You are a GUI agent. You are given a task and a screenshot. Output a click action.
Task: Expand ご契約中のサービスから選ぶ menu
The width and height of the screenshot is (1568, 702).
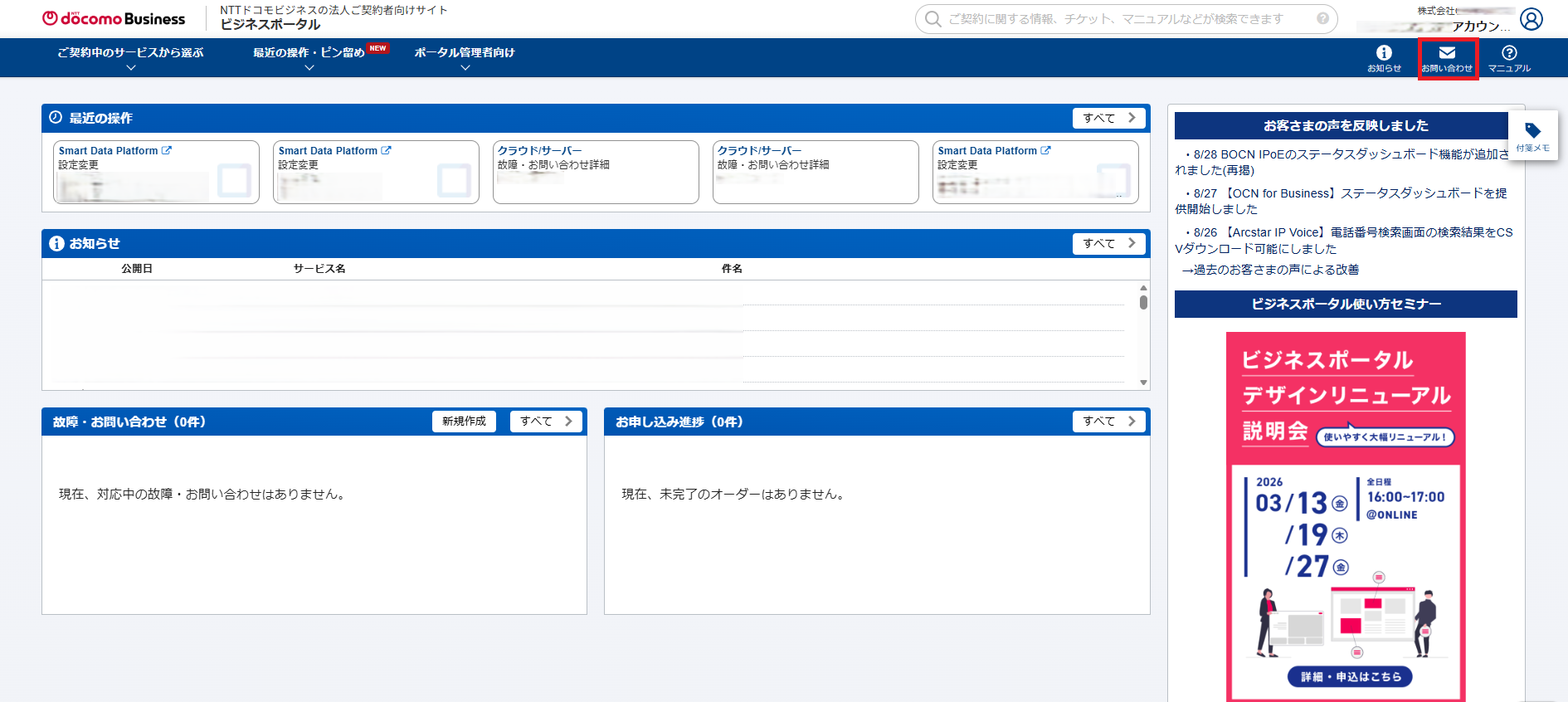pos(130,57)
